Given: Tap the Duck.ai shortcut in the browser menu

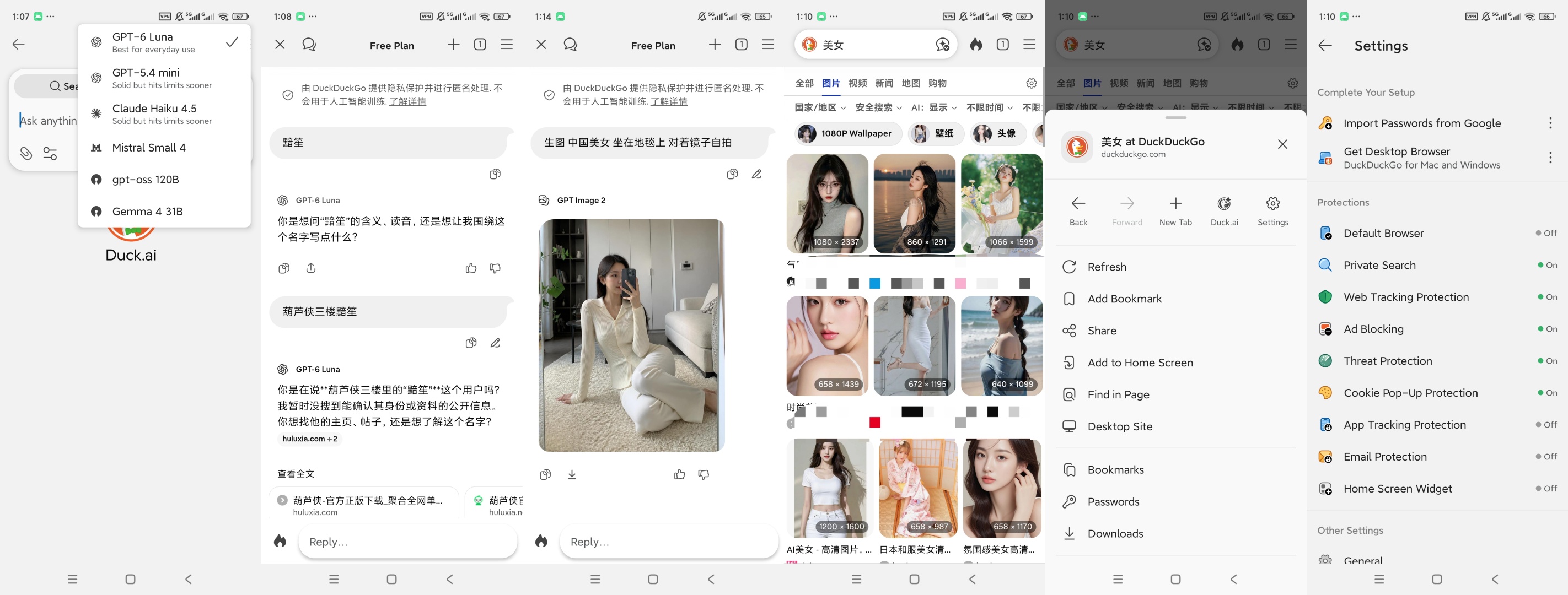Looking at the screenshot, I should click(1224, 210).
